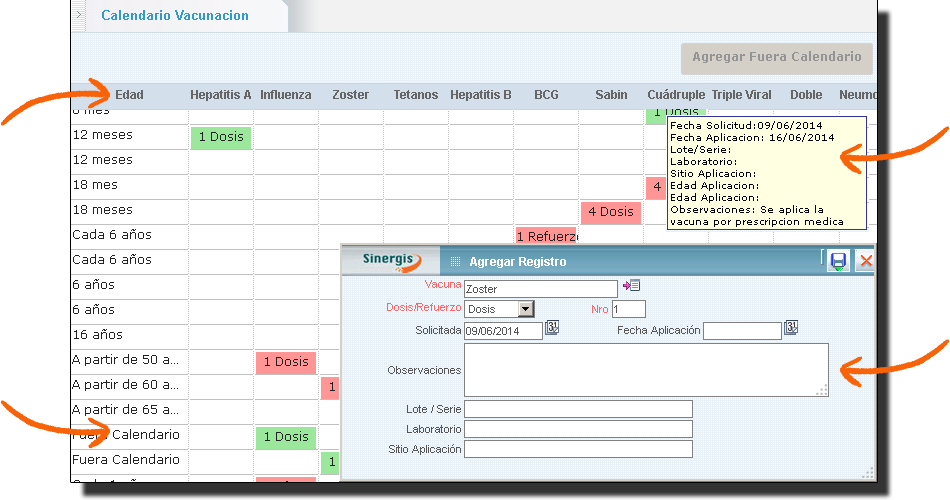
Task: Click the Lote / Serie field
Action: point(578,409)
